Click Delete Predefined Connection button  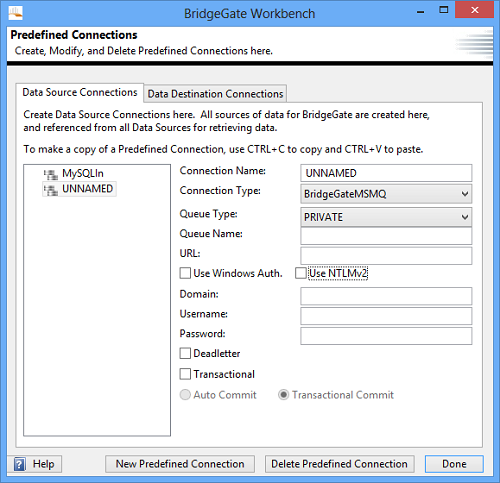pyautogui.click(x=339, y=464)
